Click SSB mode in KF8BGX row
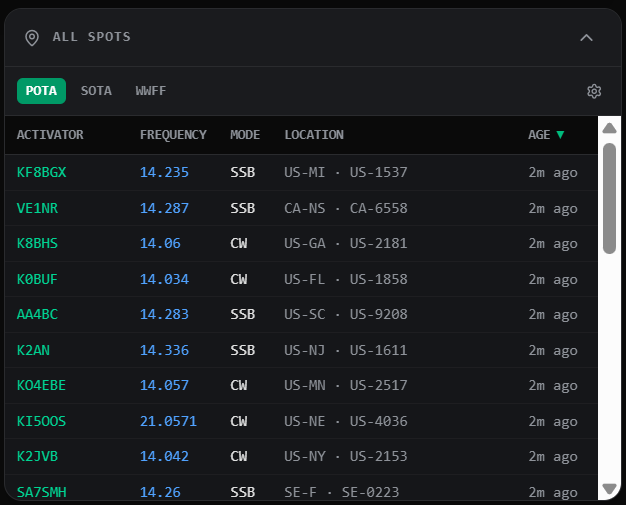The width and height of the screenshot is (626, 505). pyautogui.click(x=243, y=172)
